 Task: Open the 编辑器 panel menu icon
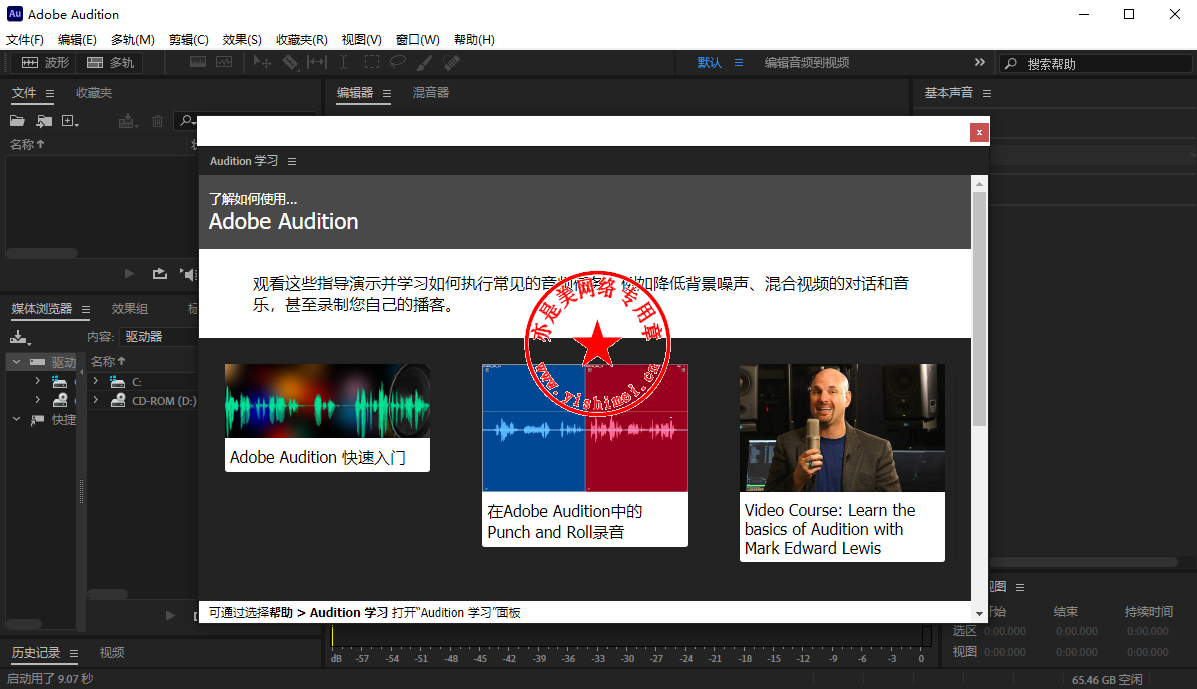(x=387, y=94)
